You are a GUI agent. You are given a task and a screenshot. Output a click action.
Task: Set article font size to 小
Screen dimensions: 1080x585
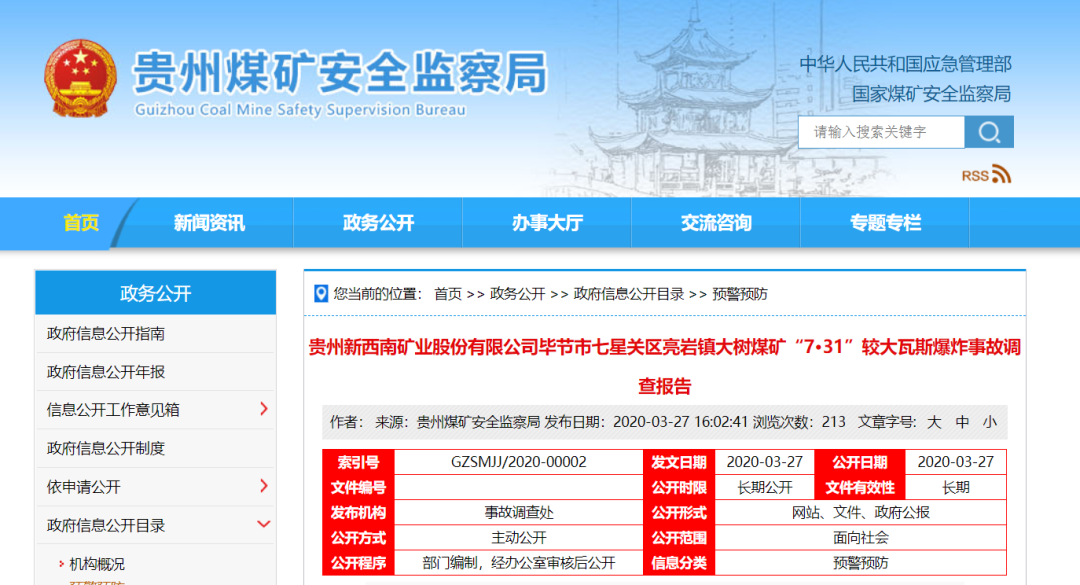click(990, 422)
